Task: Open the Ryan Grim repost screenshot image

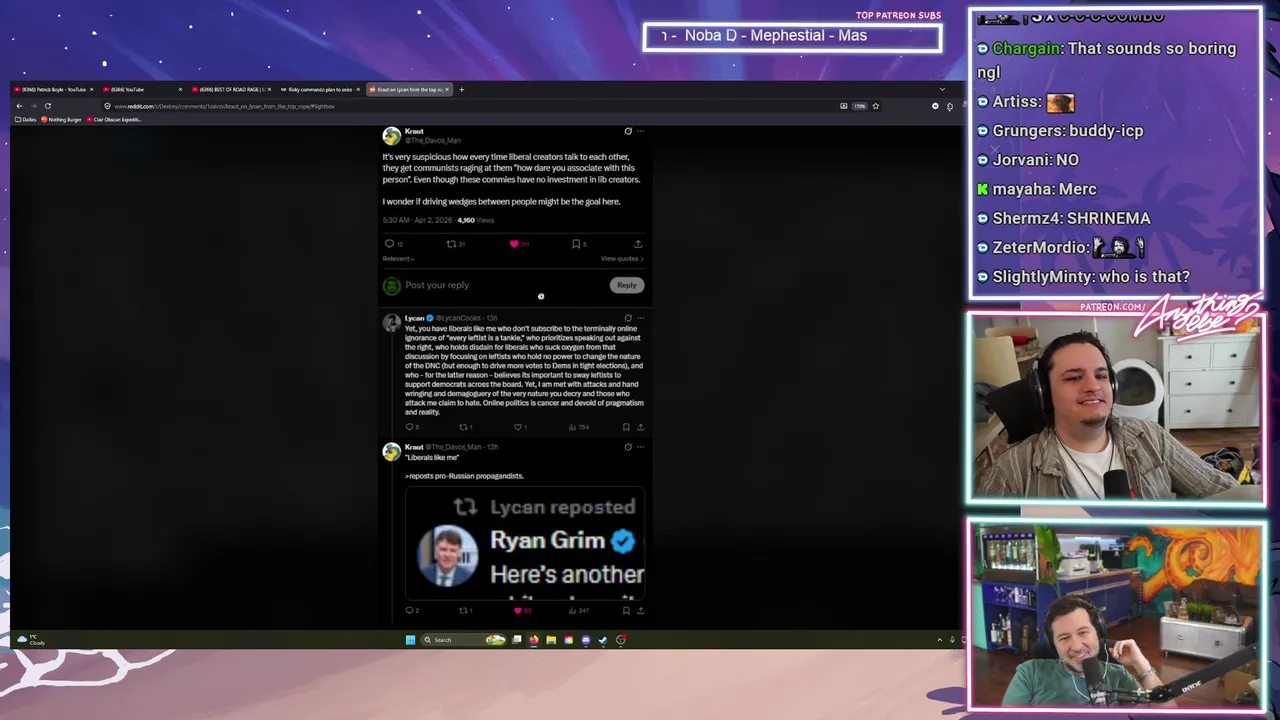Action: click(525, 544)
